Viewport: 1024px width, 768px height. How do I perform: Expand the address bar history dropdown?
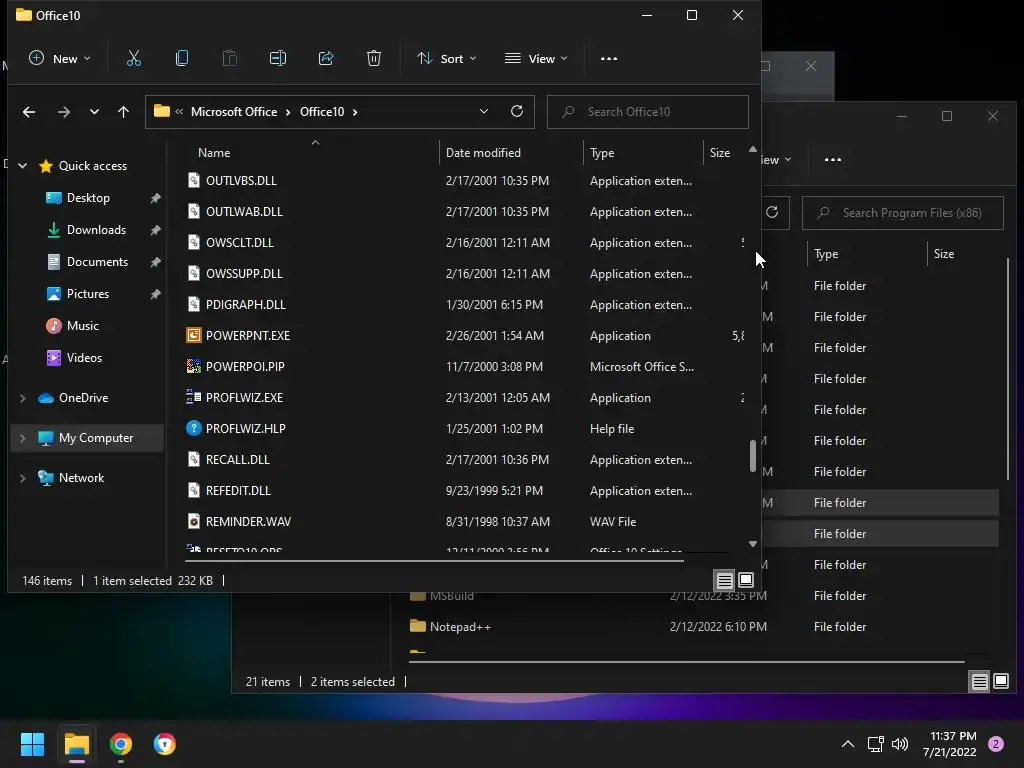tap(484, 112)
